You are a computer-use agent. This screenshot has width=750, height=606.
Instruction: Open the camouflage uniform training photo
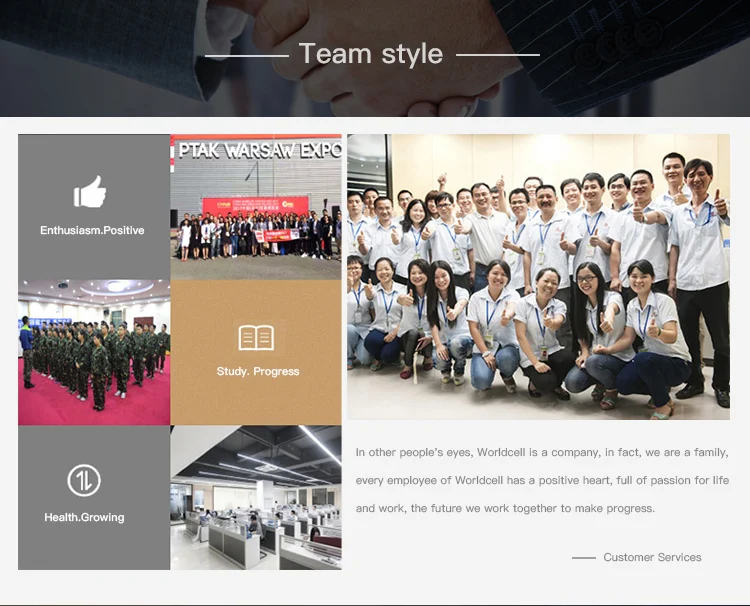pyautogui.click(x=93, y=352)
